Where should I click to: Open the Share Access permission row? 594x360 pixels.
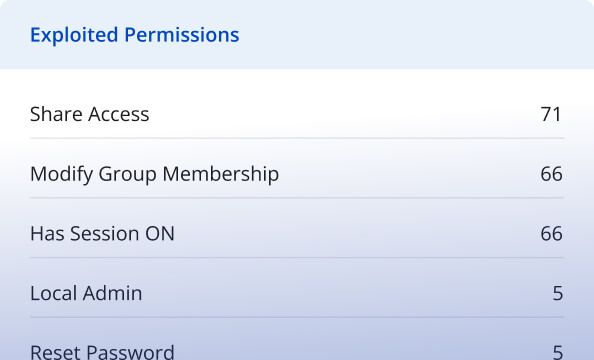pyautogui.click(x=297, y=114)
